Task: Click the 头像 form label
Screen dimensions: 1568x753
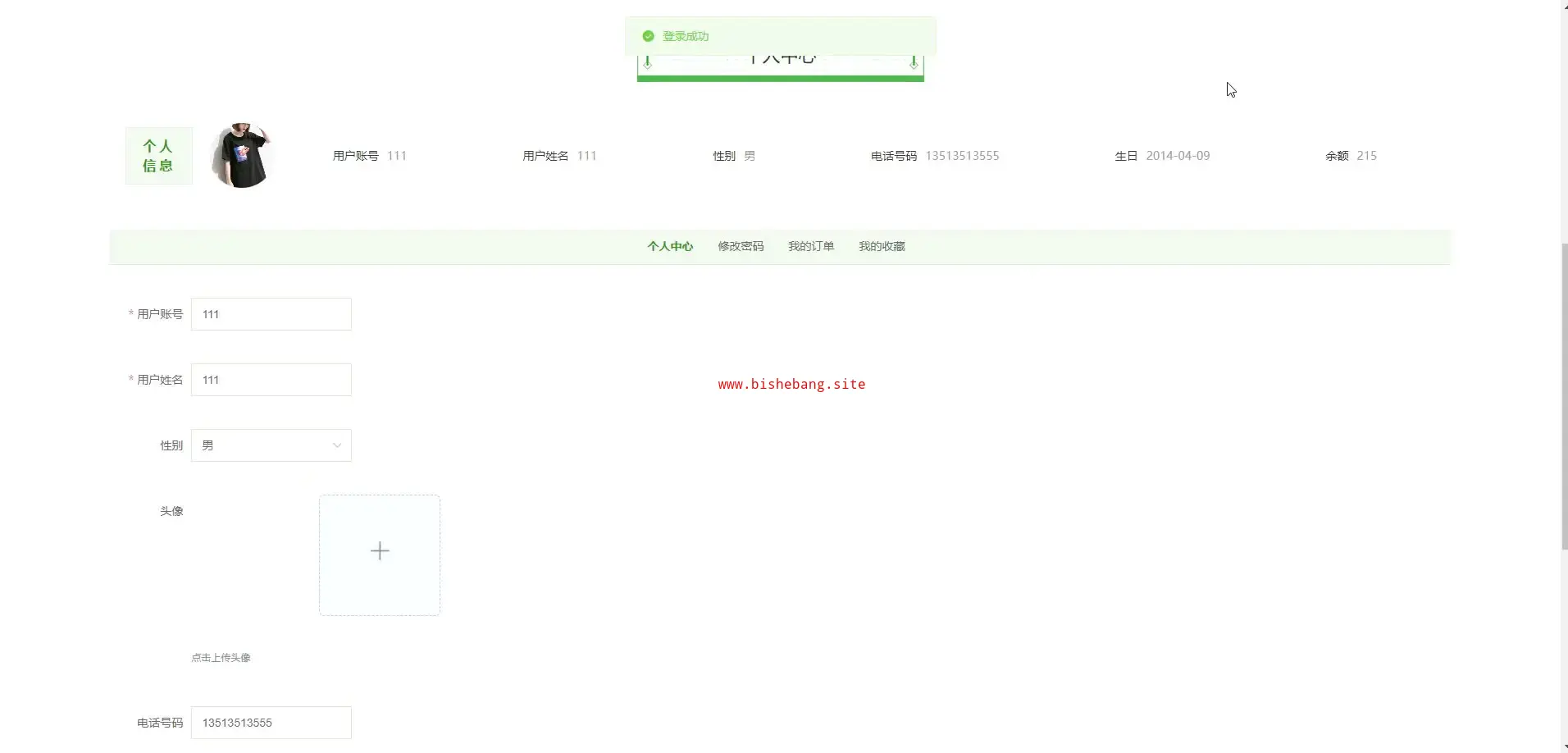Action: (171, 511)
